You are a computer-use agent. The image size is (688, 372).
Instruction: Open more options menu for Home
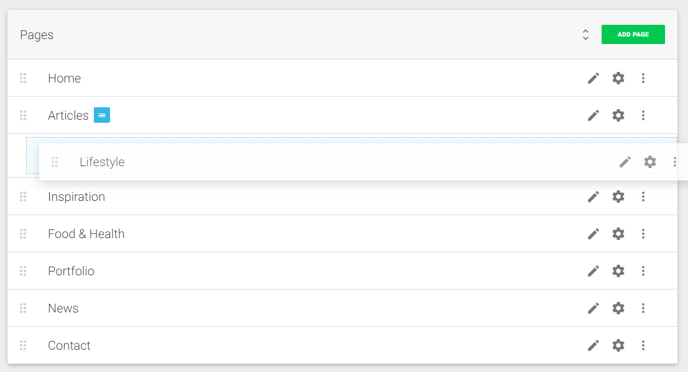[x=643, y=78]
